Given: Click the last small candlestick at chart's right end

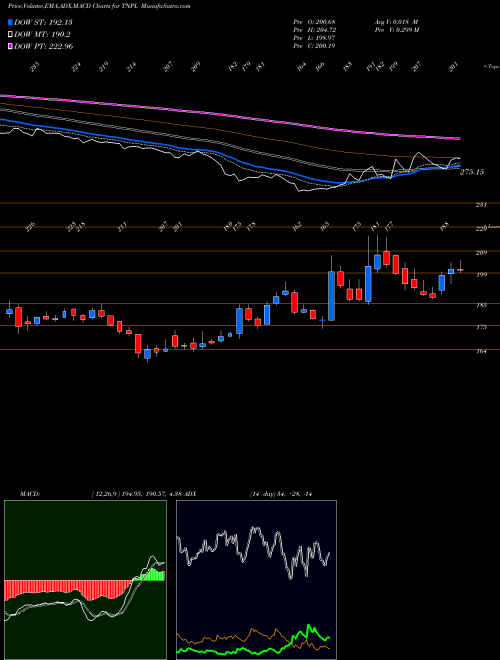Looking at the screenshot, I should tap(460, 270).
